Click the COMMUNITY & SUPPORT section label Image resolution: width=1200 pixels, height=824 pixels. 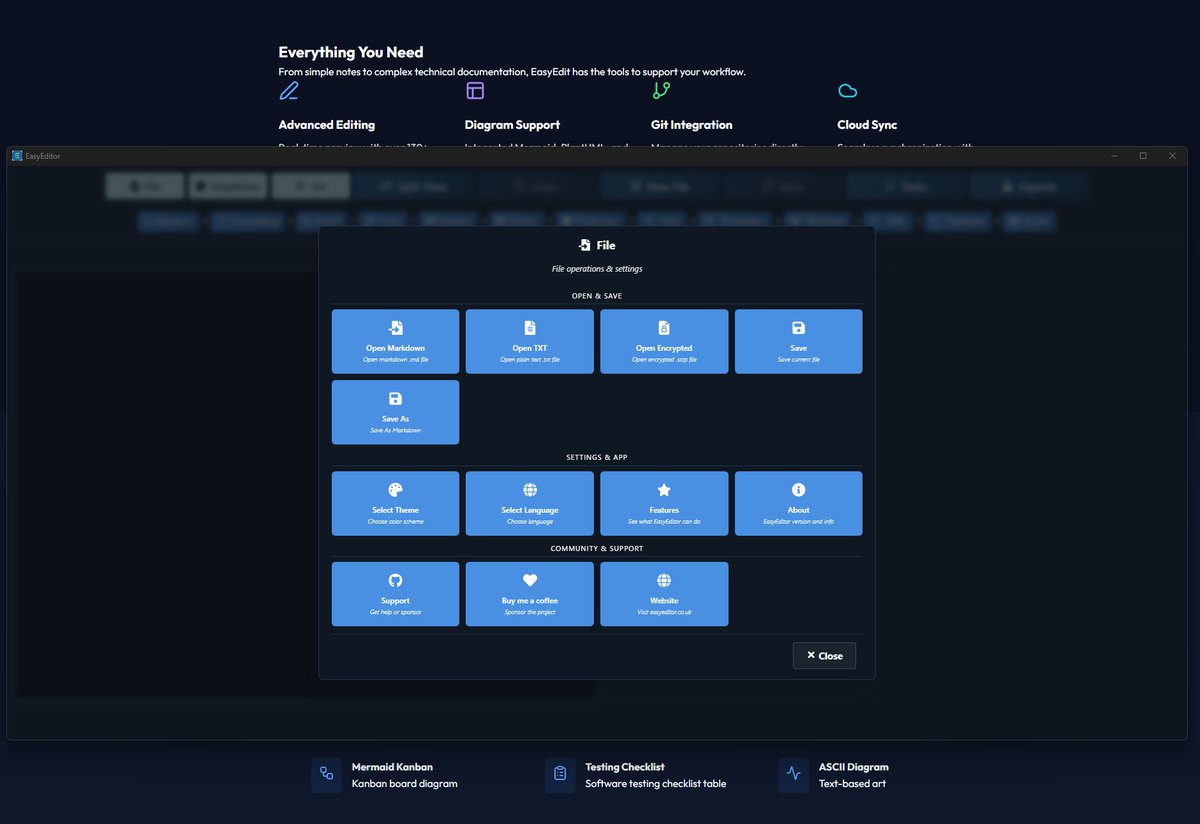coord(597,548)
